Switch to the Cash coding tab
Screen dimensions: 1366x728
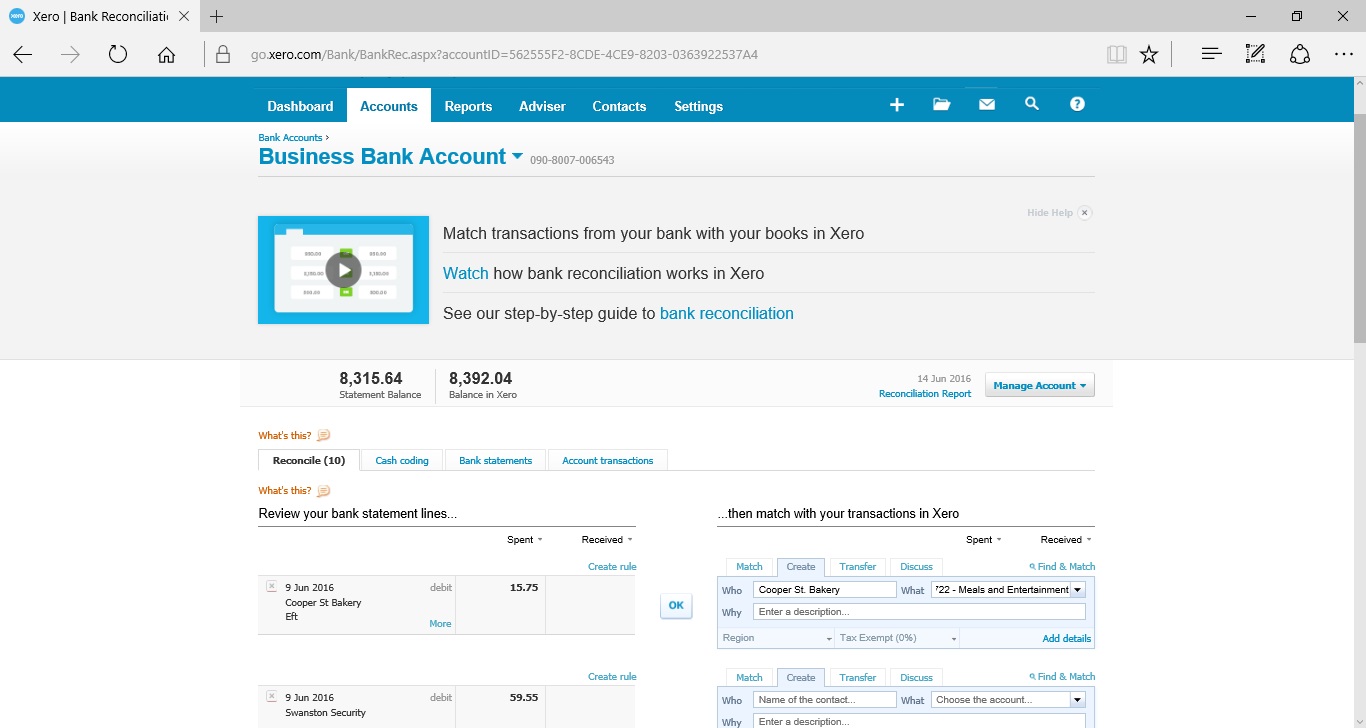(x=402, y=460)
